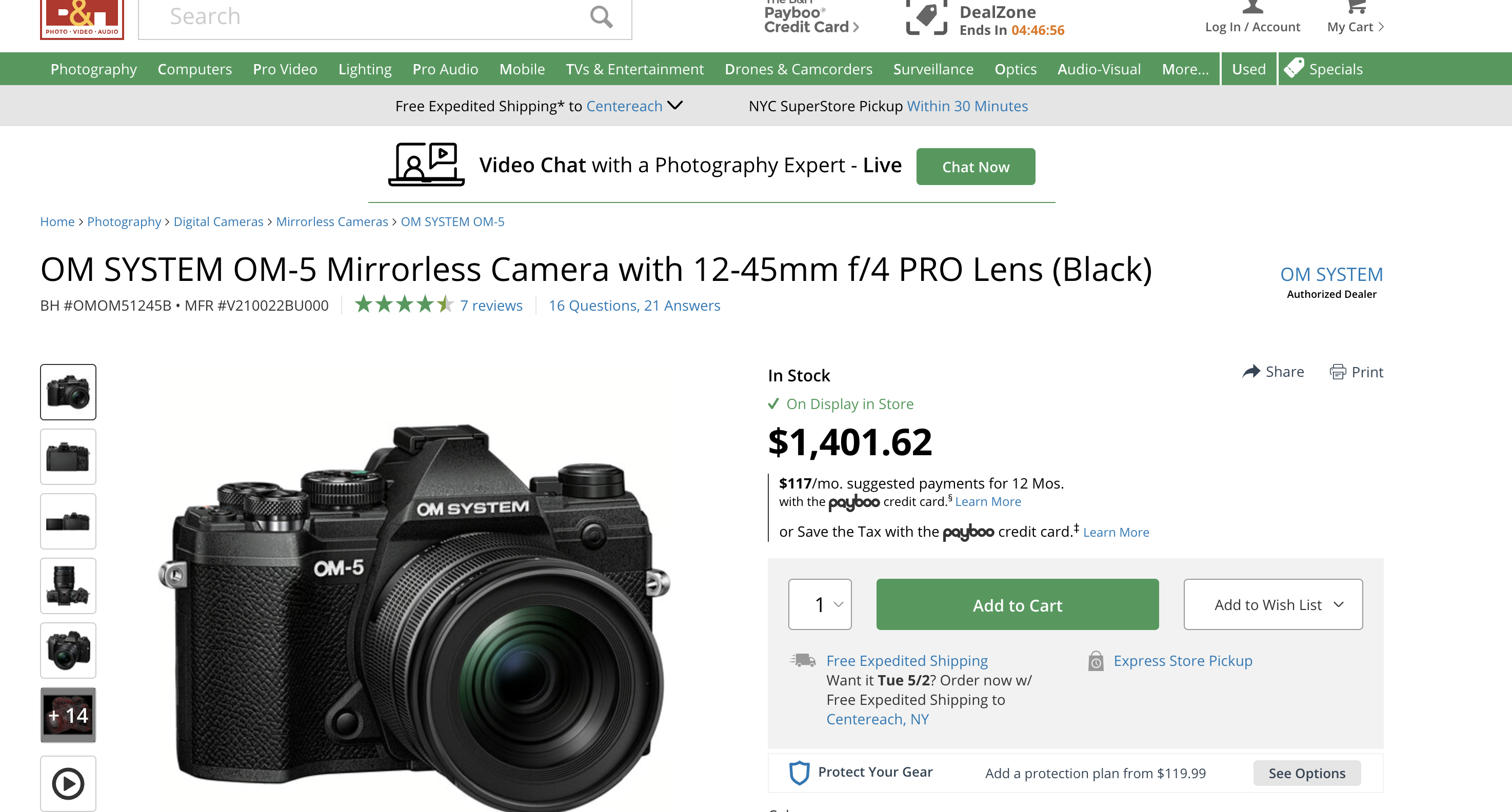Click the Add to Cart button
Viewport: 1512px width, 812px height.
tap(1017, 604)
